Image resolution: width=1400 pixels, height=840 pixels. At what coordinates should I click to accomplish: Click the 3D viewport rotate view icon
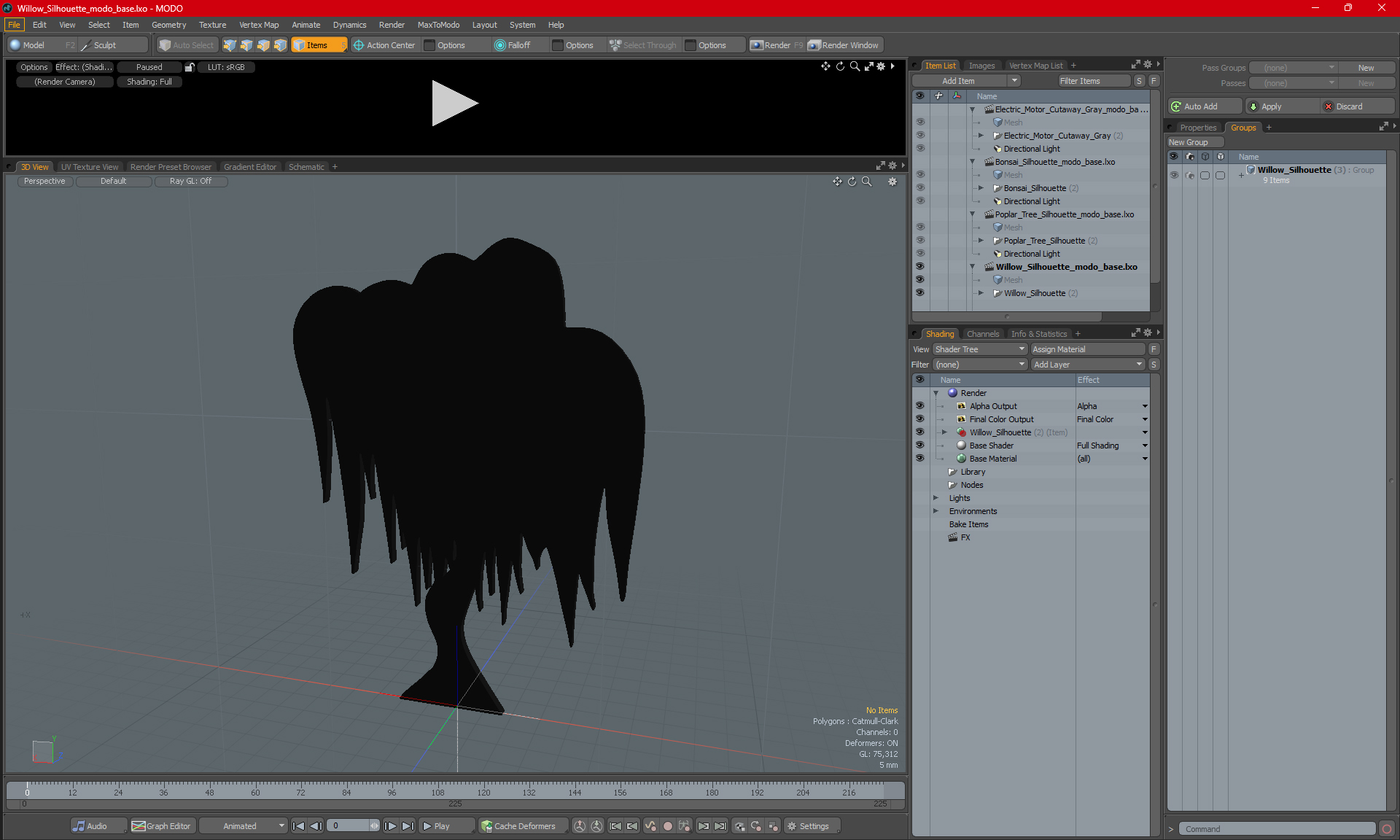(852, 182)
